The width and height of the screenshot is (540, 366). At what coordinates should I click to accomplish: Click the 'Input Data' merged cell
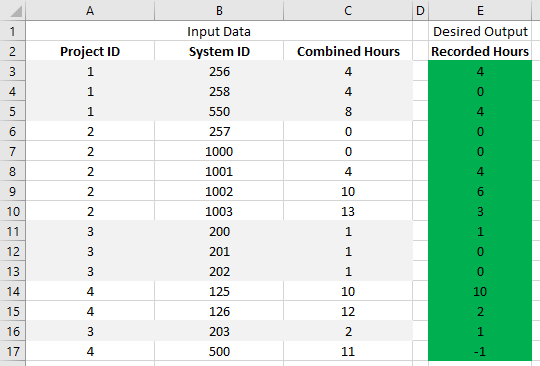point(219,31)
